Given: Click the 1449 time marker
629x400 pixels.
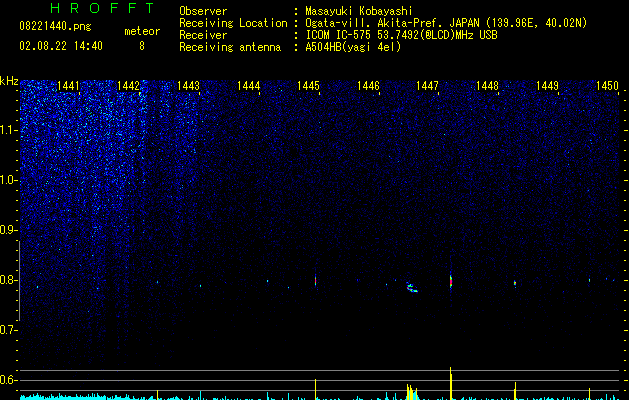Looking at the screenshot, I should (x=547, y=86).
